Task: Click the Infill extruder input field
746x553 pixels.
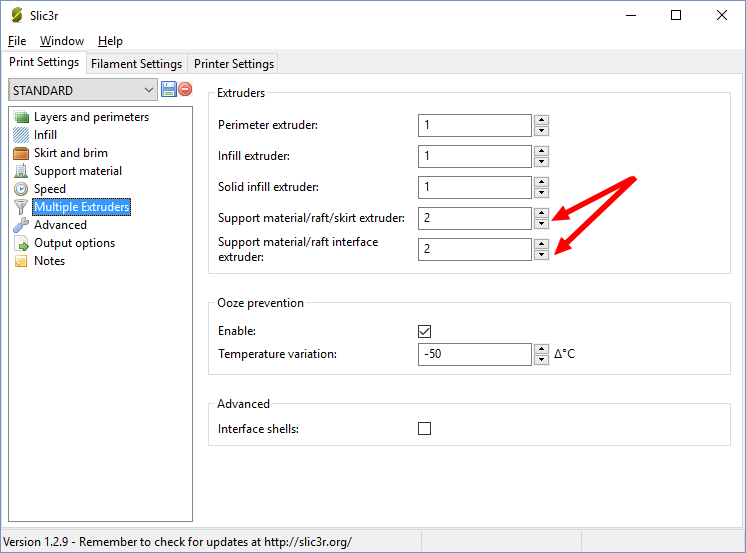Action: (474, 156)
